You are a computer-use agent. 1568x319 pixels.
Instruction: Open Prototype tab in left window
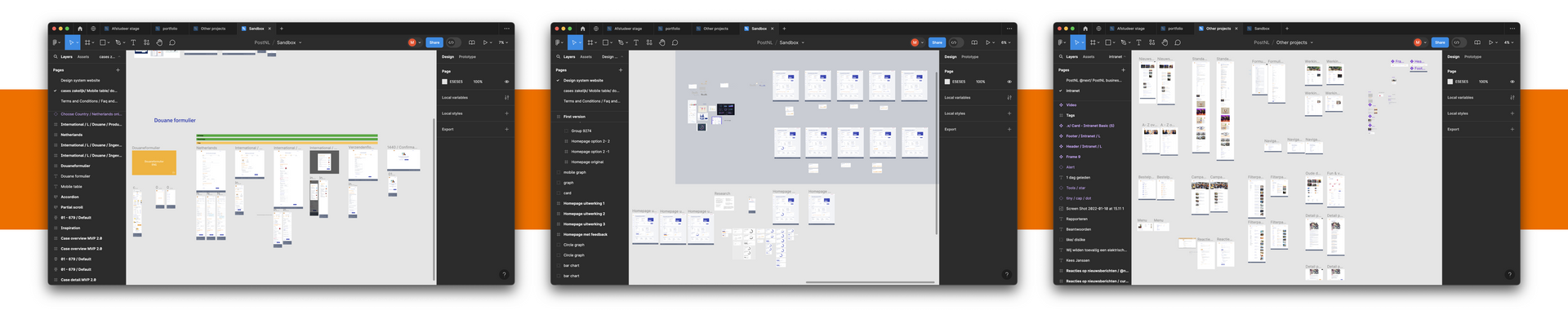point(467,57)
